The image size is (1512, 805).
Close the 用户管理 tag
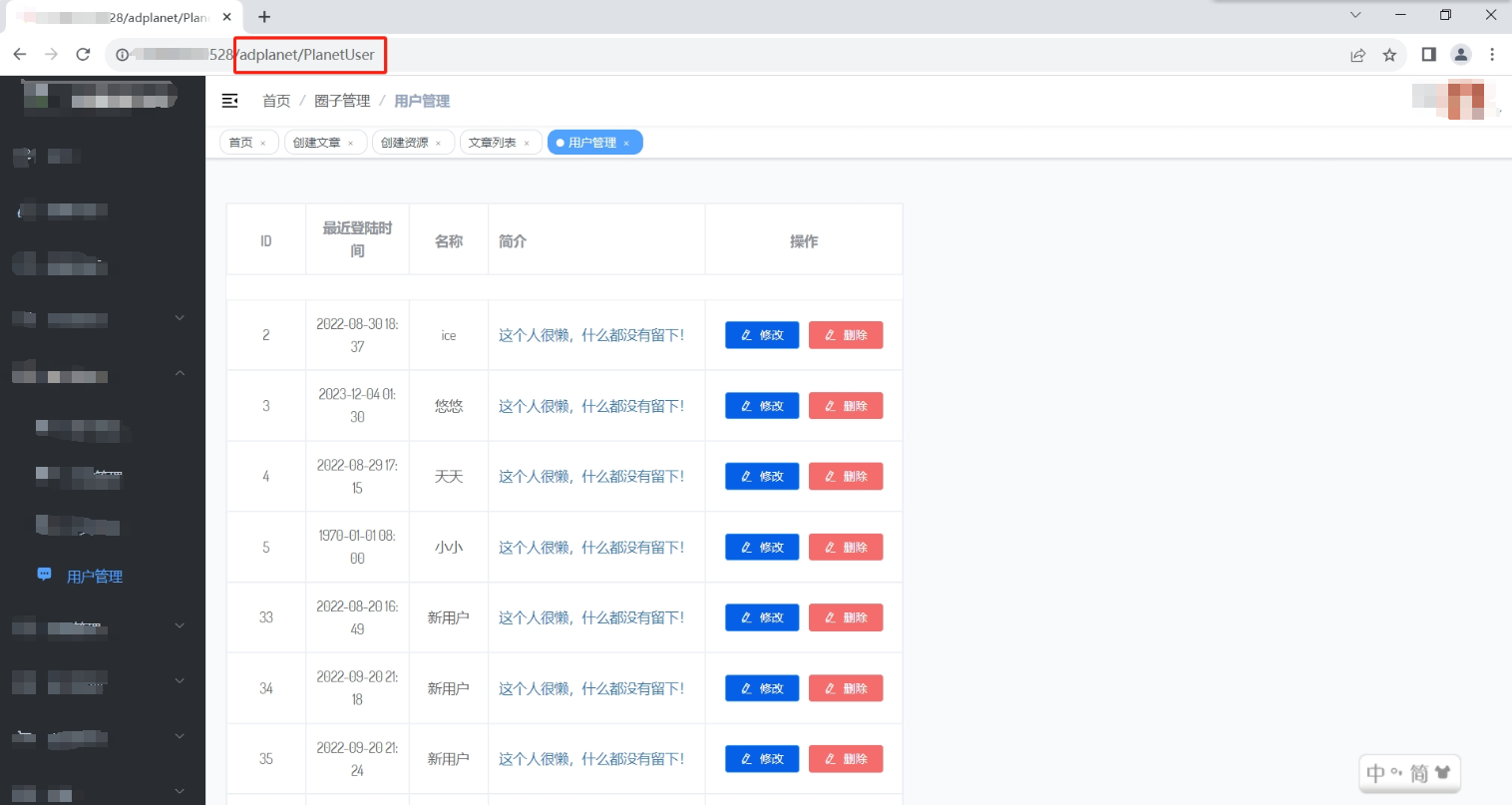(626, 144)
